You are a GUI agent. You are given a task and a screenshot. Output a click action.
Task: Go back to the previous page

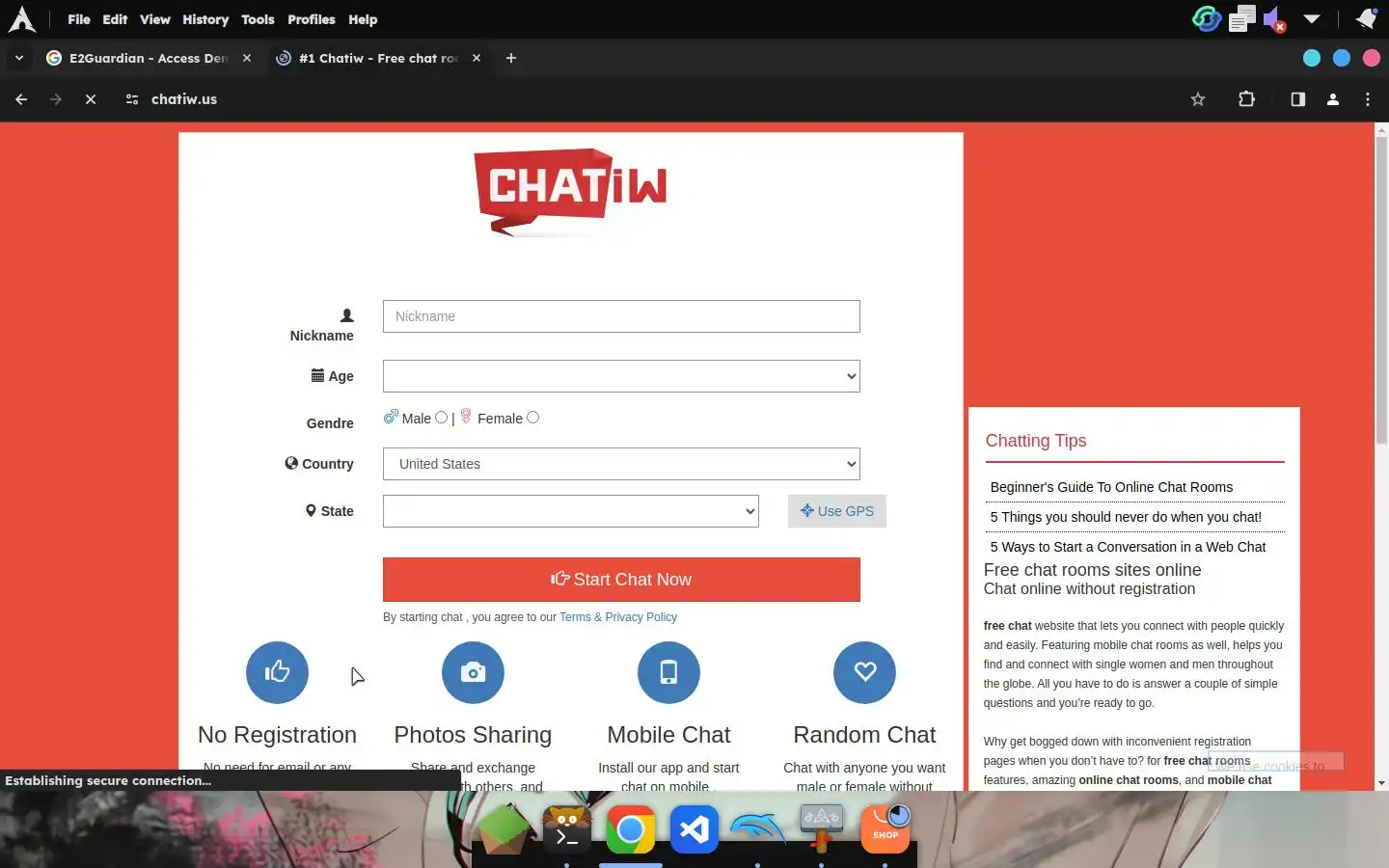pos(21,99)
